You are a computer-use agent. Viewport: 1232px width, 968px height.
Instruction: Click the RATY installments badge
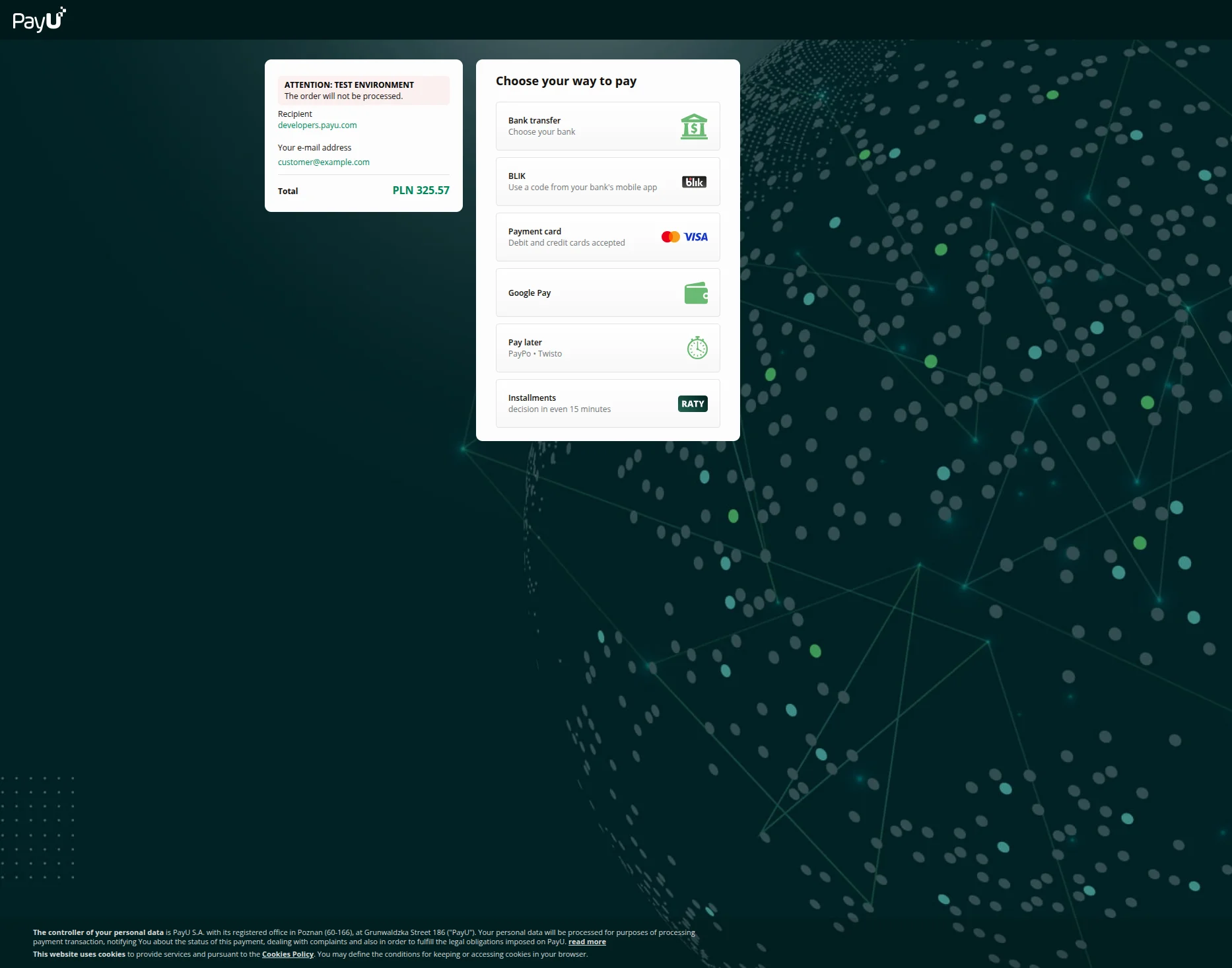click(x=693, y=403)
